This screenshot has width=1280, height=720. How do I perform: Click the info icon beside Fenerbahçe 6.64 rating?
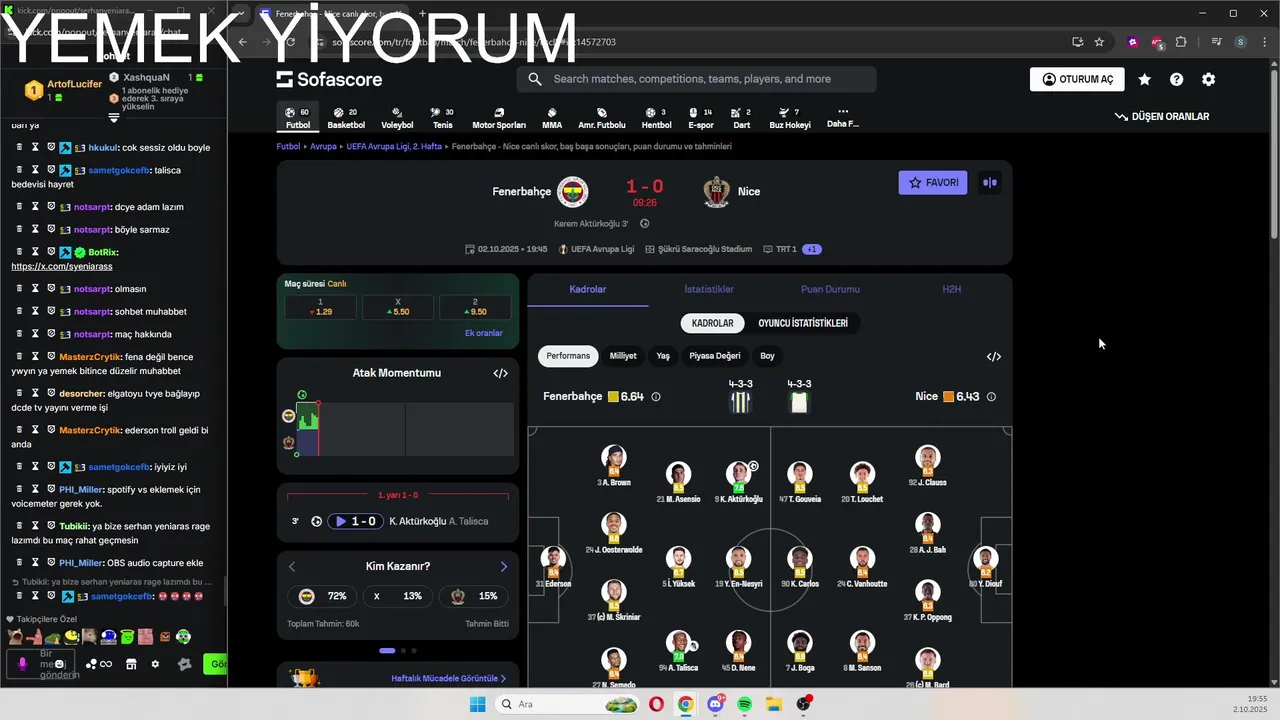[656, 397]
